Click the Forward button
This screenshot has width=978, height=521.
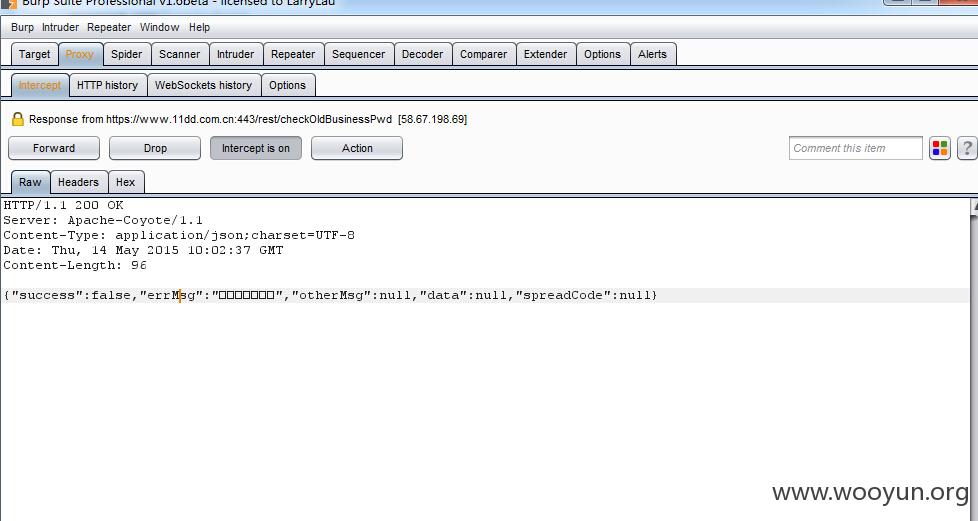(54, 149)
